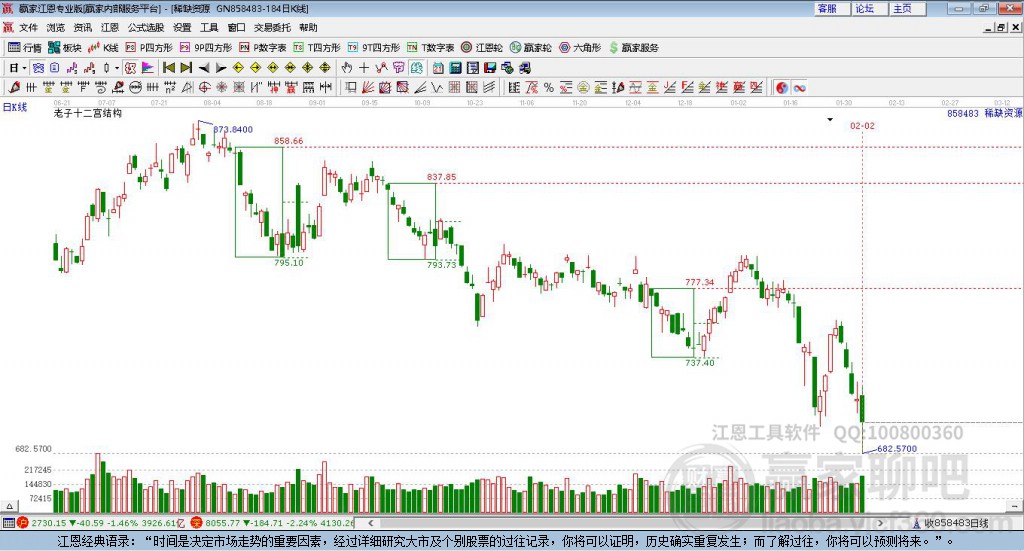The height and width of the screenshot is (551, 1024).
Task: Click the 日K线 label at chart corner
Action: click(14, 107)
